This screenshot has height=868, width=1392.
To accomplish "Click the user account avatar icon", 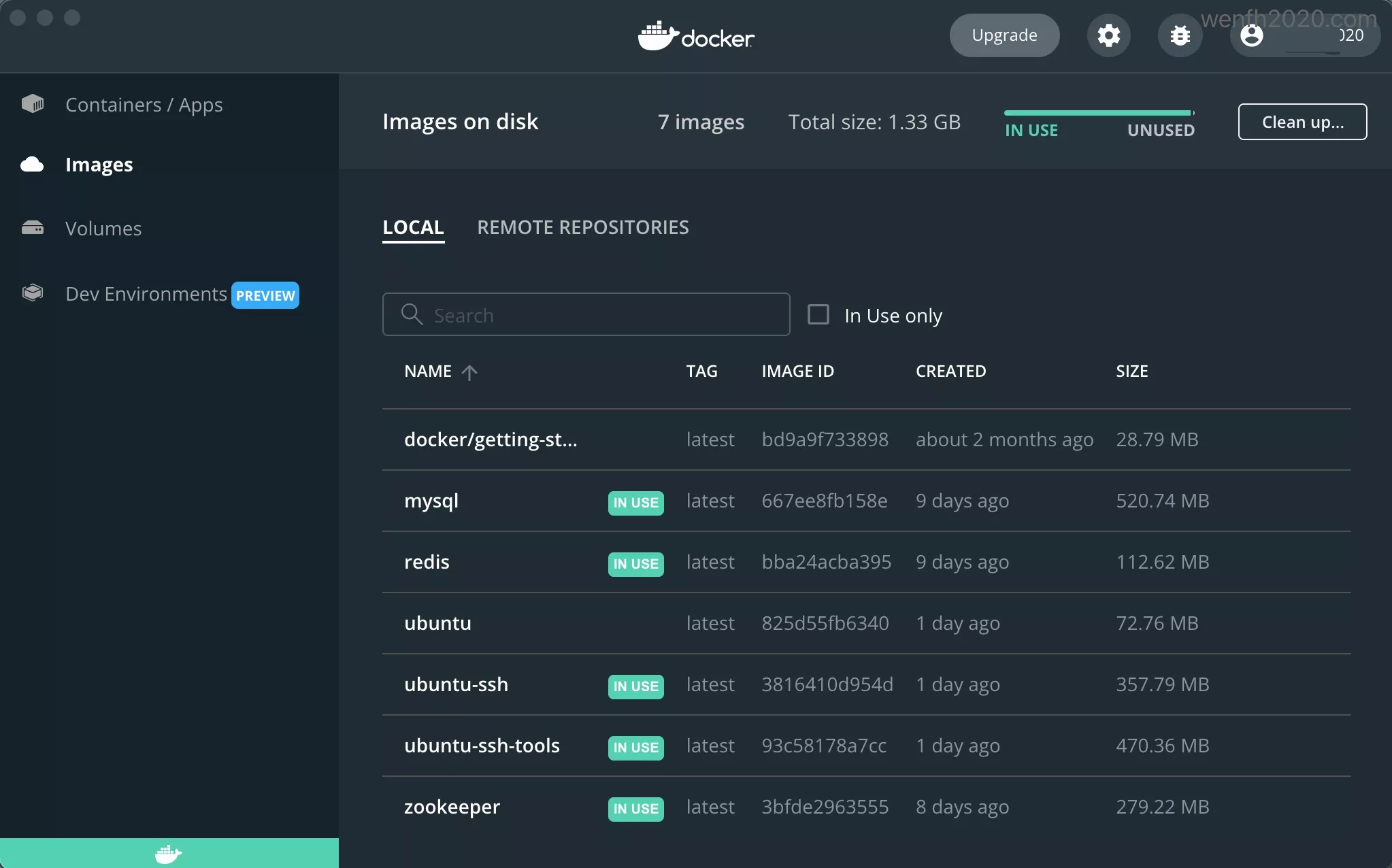I will tap(1251, 35).
